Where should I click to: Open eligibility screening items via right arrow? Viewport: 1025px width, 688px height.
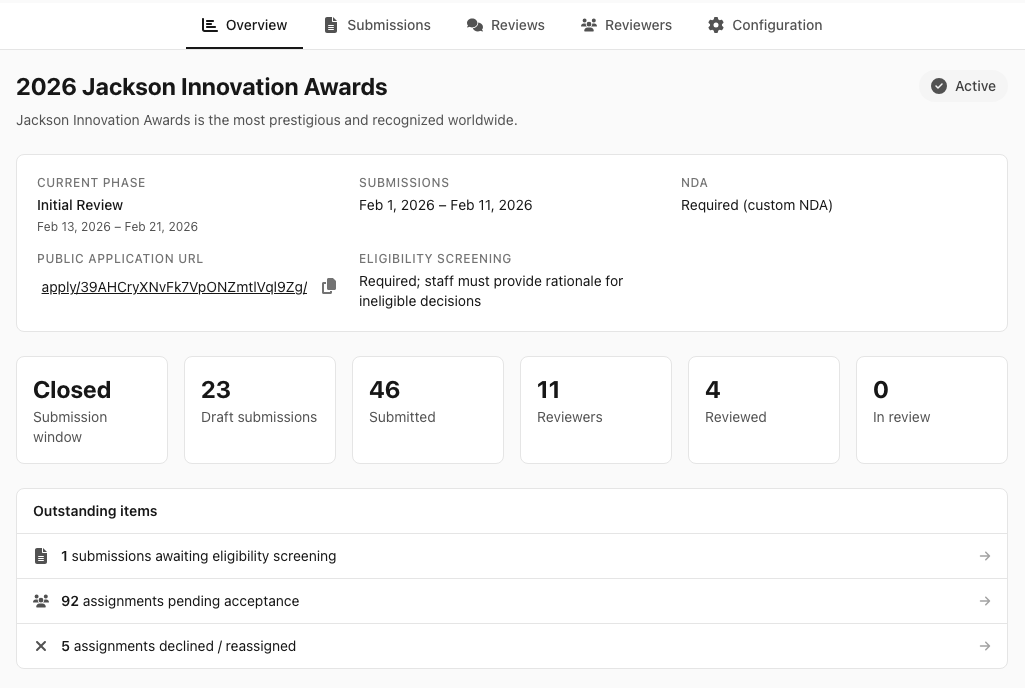(985, 555)
